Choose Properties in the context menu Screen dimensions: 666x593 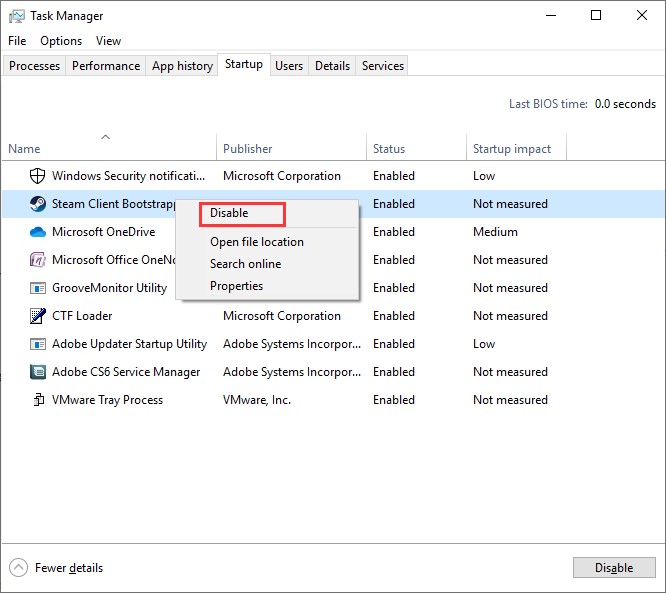tap(236, 286)
